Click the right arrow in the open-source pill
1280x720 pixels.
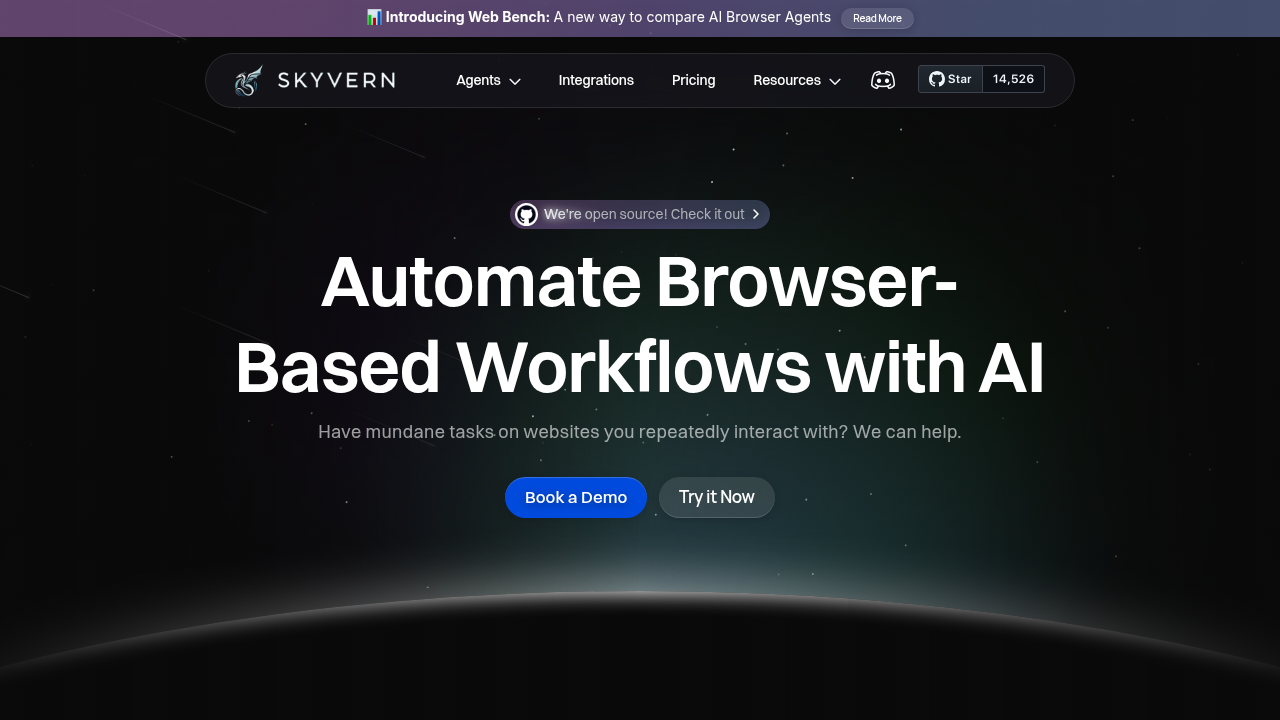coord(756,214)
